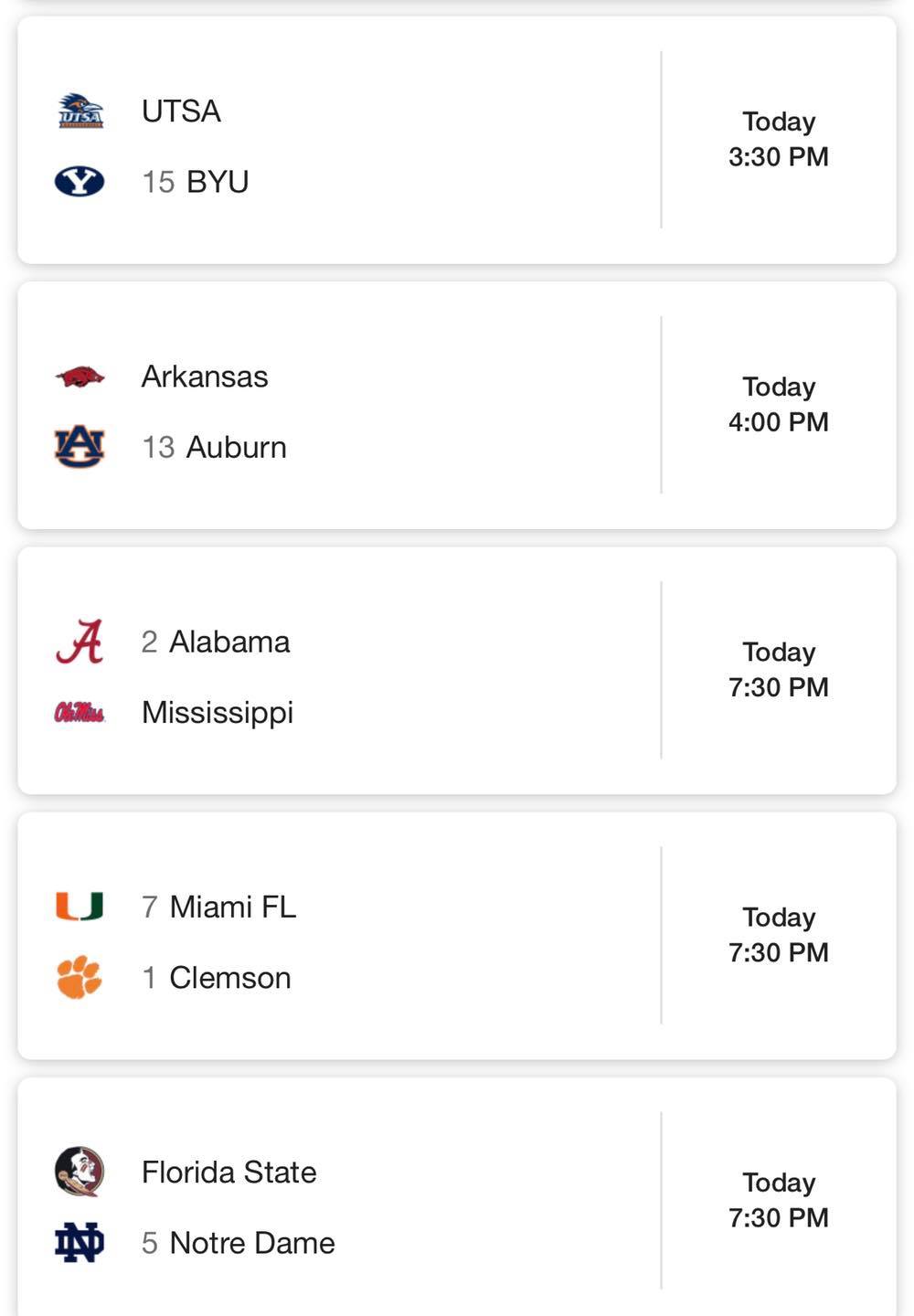Open the Mississippi team name
Screen dimensions: 914x1316
click(218, 713)
